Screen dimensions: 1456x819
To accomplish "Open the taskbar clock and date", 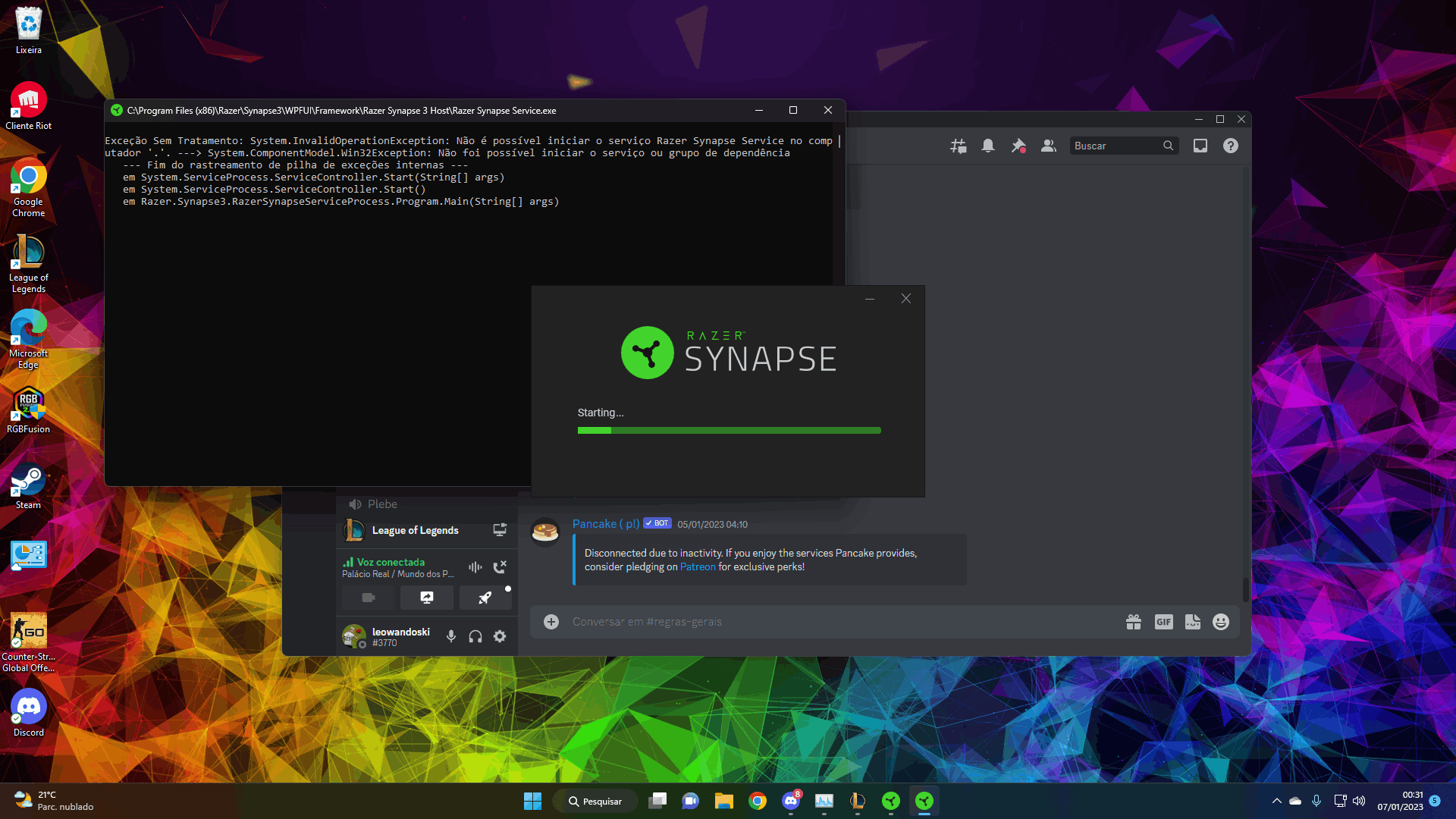I will click(x=1401, y=801).
